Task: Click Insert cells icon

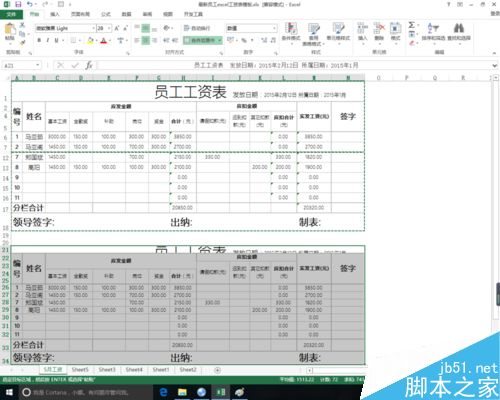Action: [x=362, y=29]
